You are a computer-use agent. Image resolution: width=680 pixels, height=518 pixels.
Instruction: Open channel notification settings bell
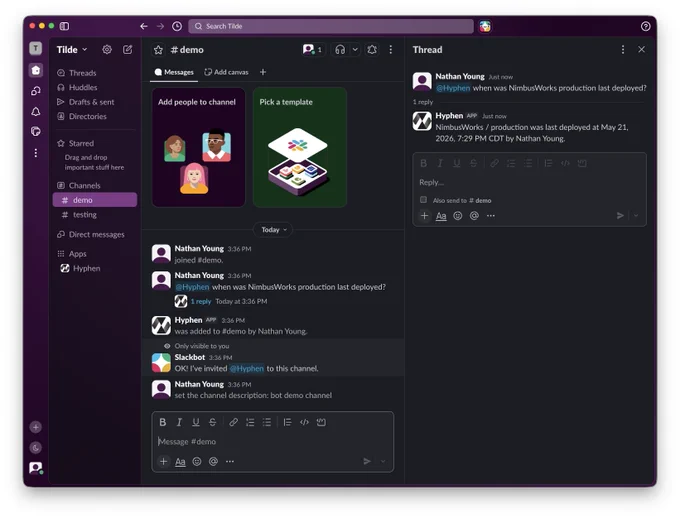click(x=372, y=49)
